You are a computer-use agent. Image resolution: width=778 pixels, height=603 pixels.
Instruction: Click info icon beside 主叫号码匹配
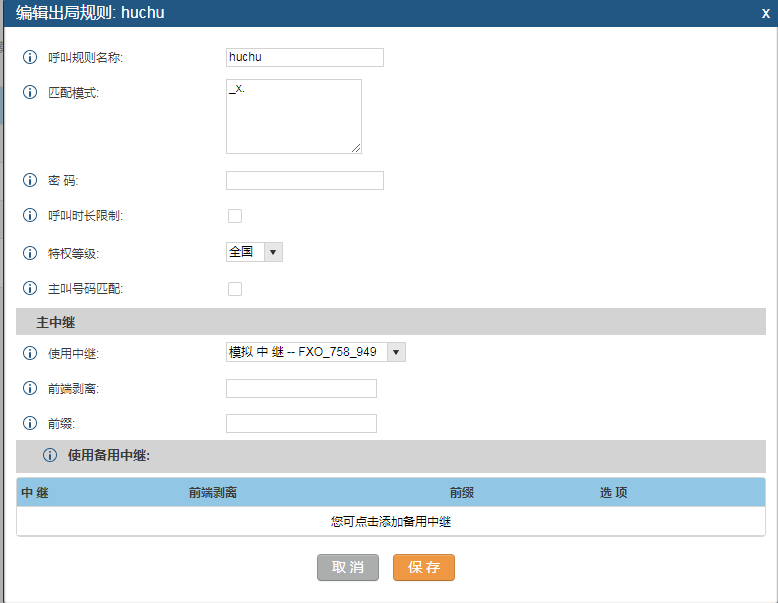(x=29, y=288)
